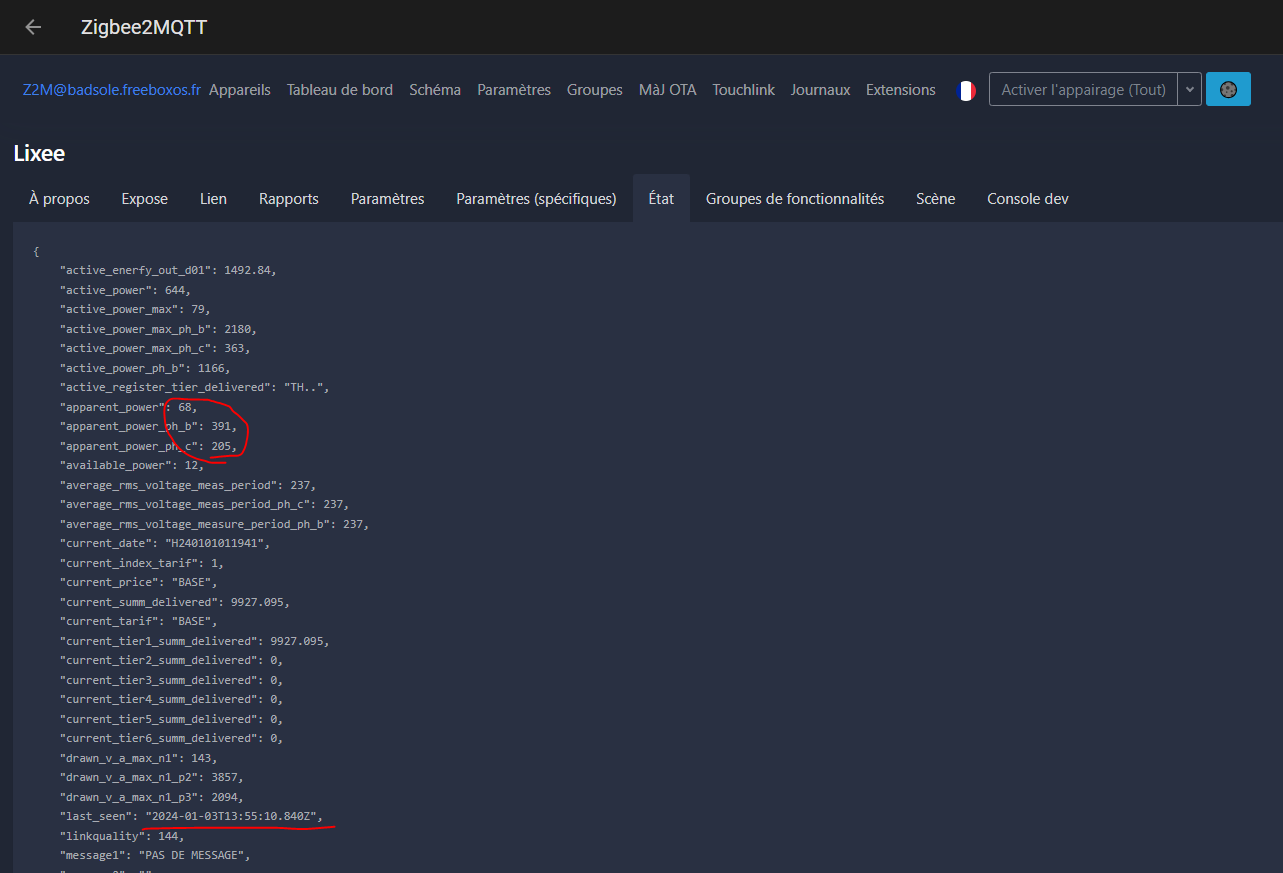Open top bar Paramètres menu
Screen dimensions: 1283x873
[514, 89]
